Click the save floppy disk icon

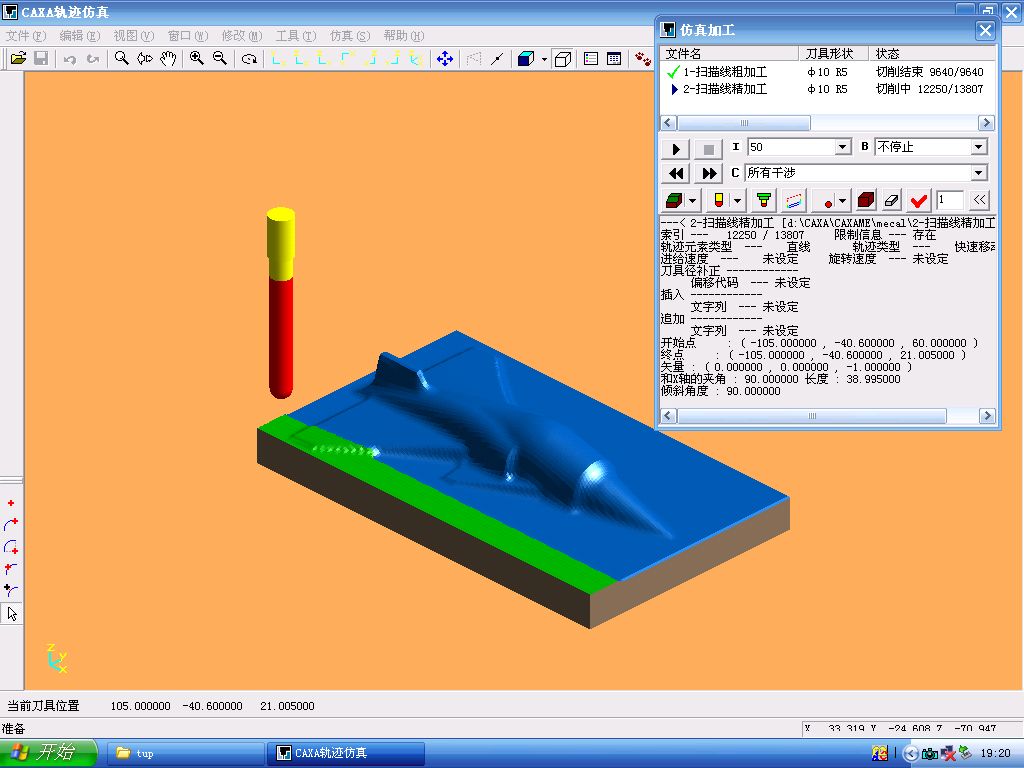pos(41,59)
